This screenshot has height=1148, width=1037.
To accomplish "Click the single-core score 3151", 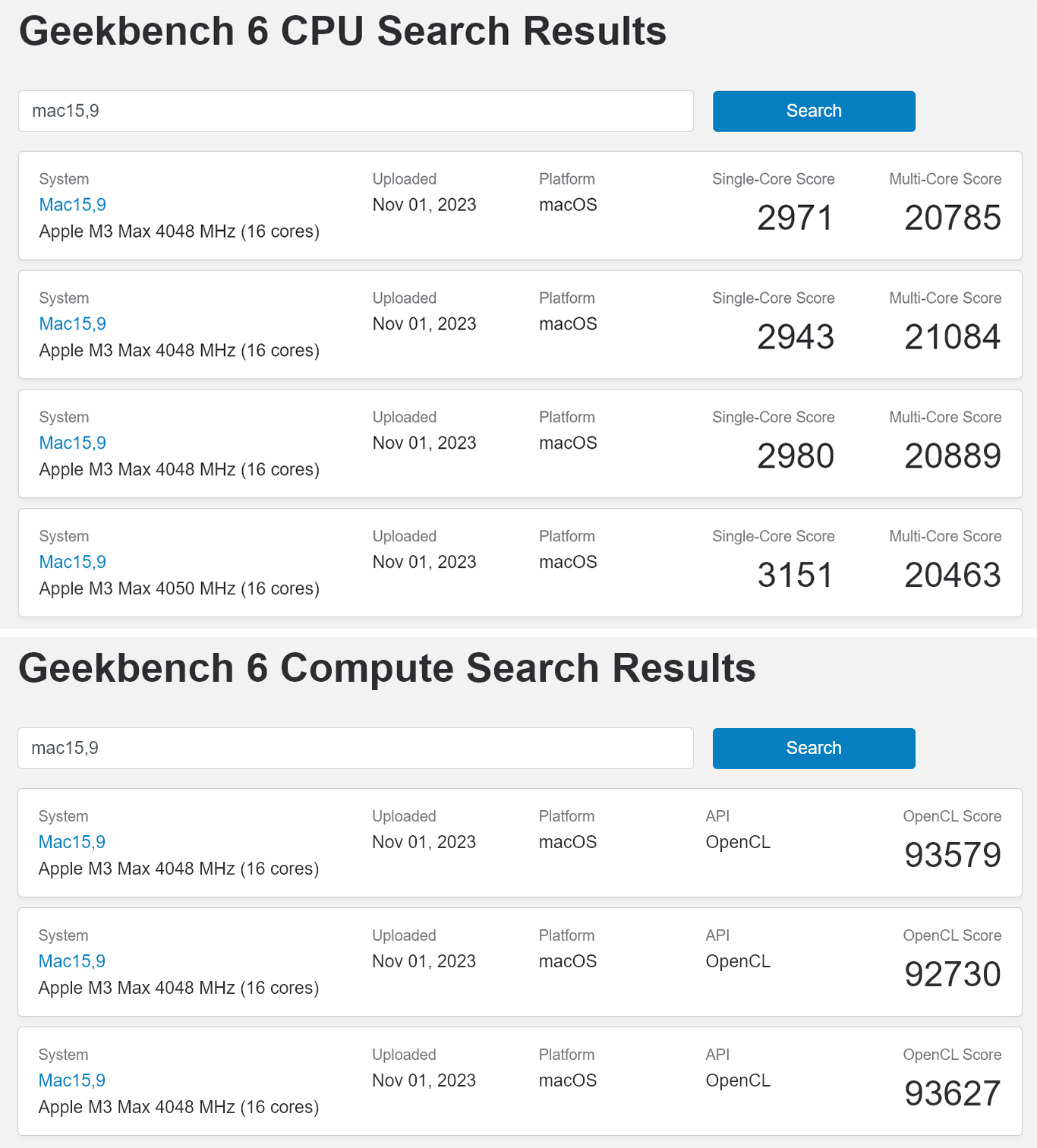I will click(795, 576).
